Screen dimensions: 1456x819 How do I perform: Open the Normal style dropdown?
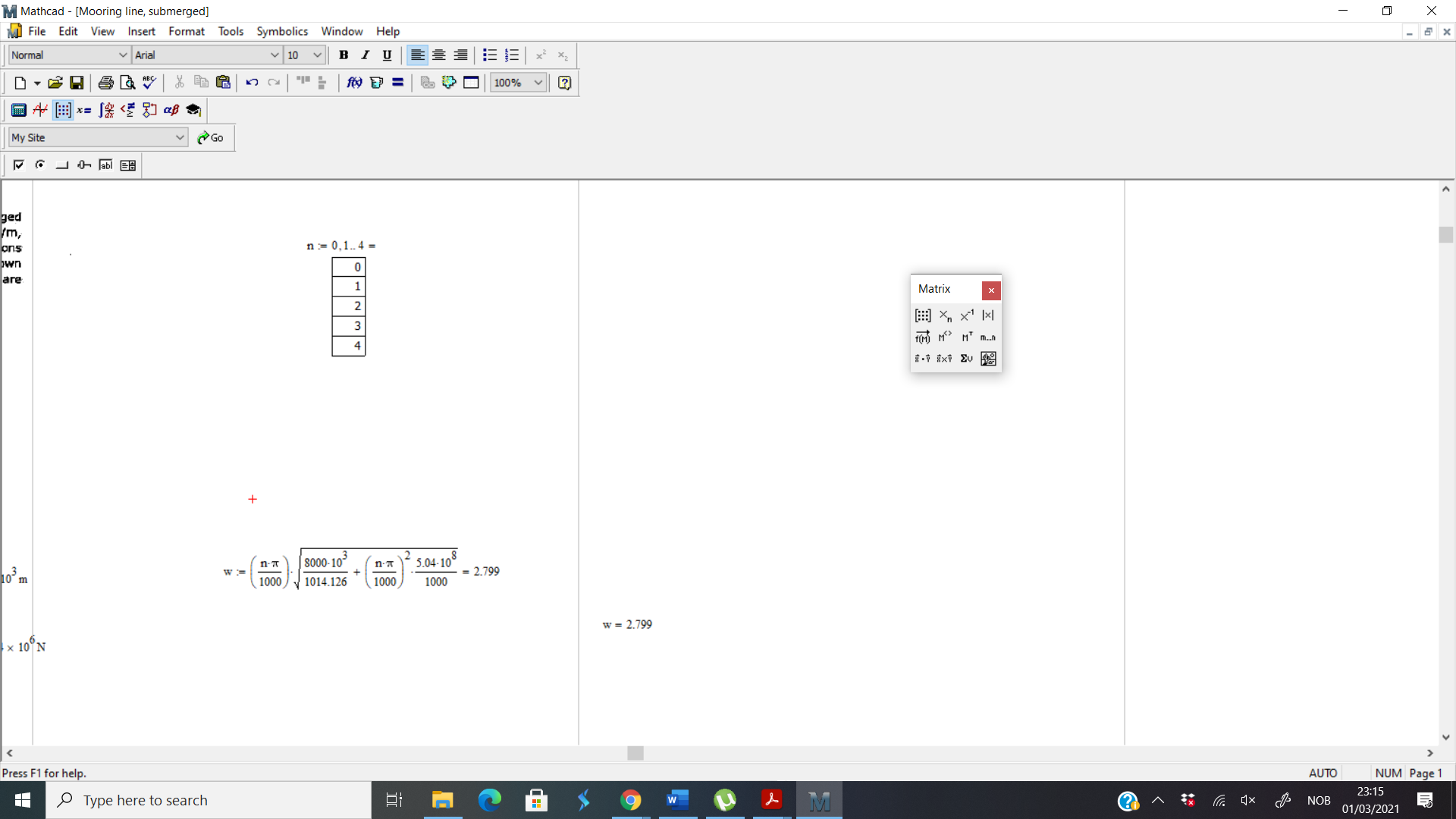pyautogui.click(x=68, y=55)
